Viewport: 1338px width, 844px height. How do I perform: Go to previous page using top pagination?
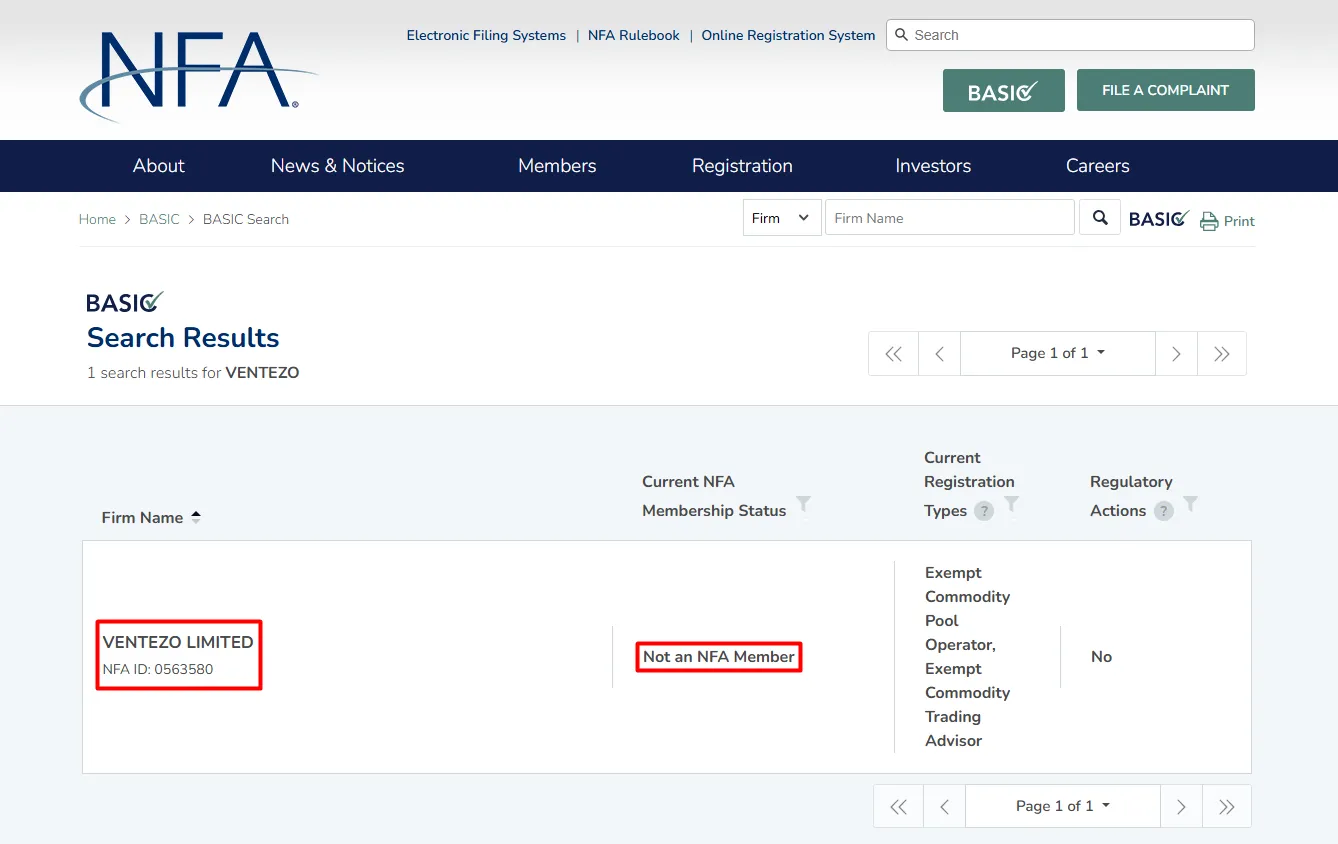click(x=939, y=353)
